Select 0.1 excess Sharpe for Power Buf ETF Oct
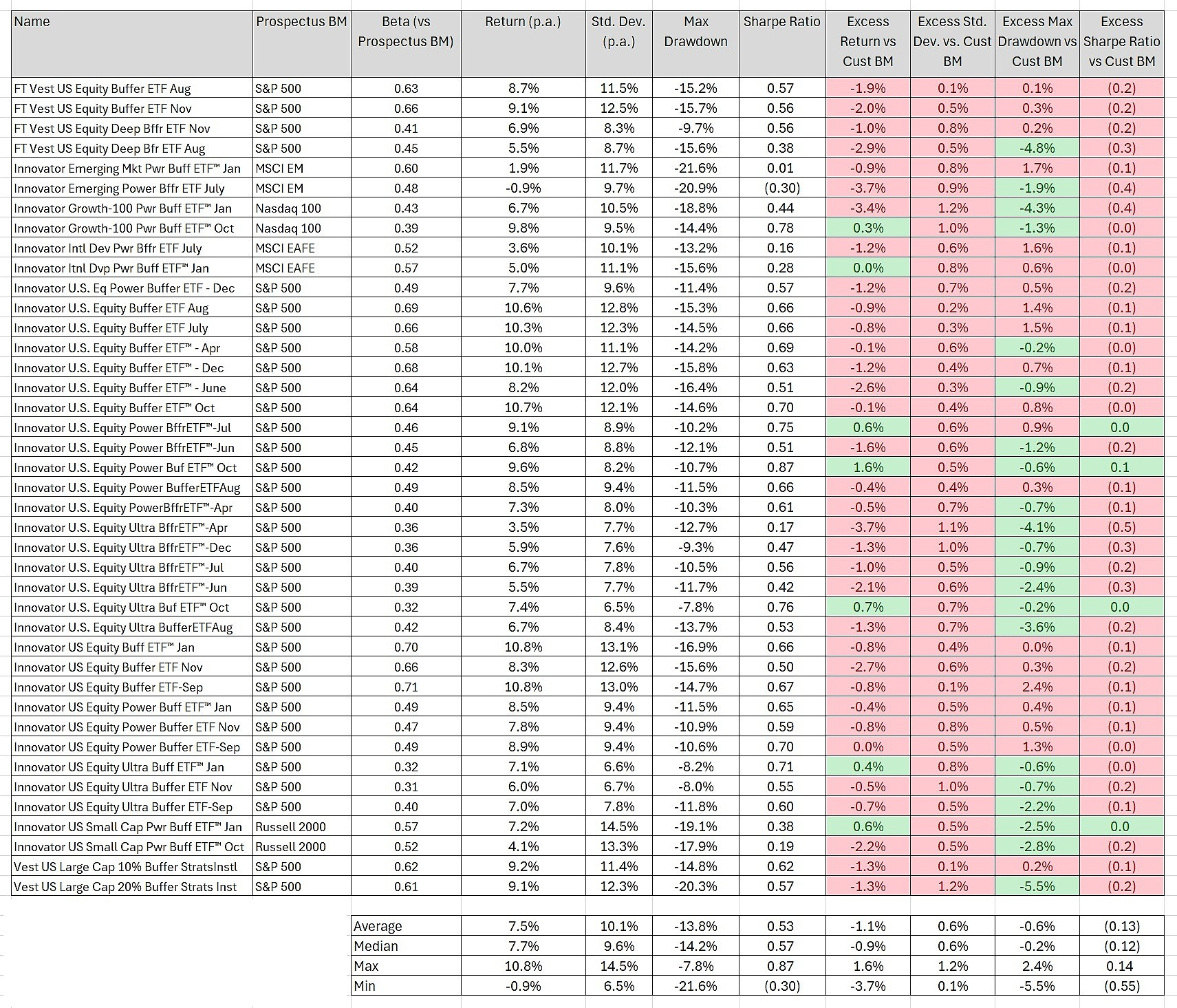Screen dimensions: 1177x1008 coord(1121,467)
